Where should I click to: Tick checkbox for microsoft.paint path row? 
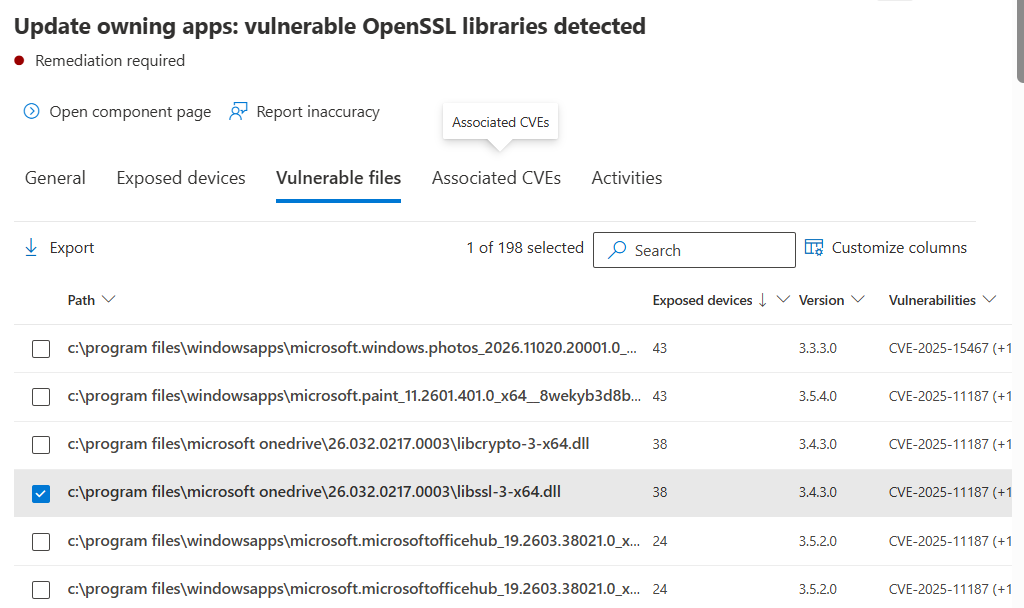point(41,396)
